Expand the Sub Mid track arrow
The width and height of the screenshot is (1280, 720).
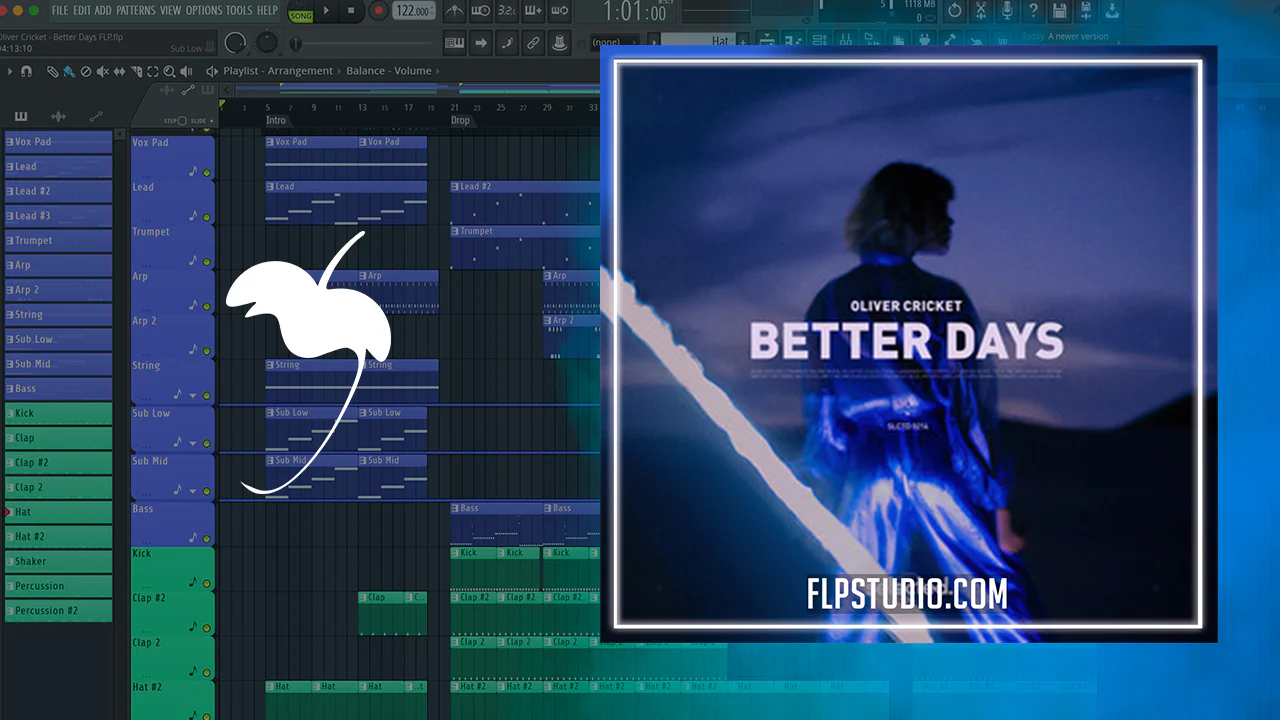[x=193, y=492]
